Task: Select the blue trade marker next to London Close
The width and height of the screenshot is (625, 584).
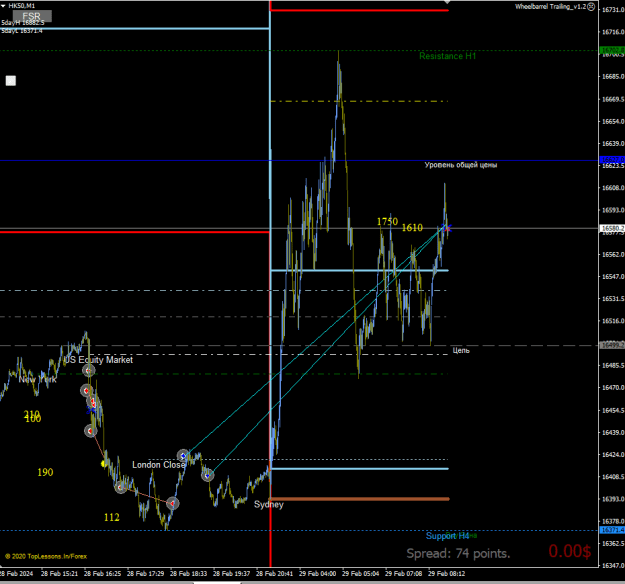Action: pos(183,456)
